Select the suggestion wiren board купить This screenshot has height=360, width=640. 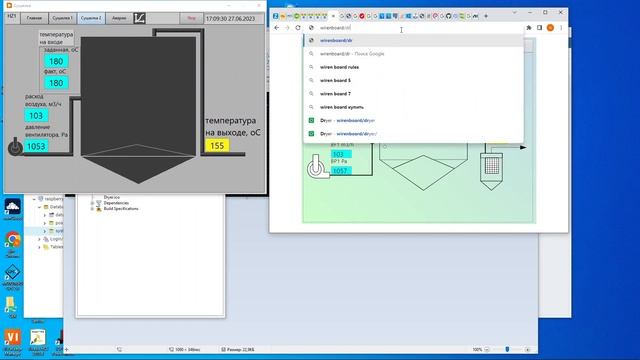(x=413, y=107)
